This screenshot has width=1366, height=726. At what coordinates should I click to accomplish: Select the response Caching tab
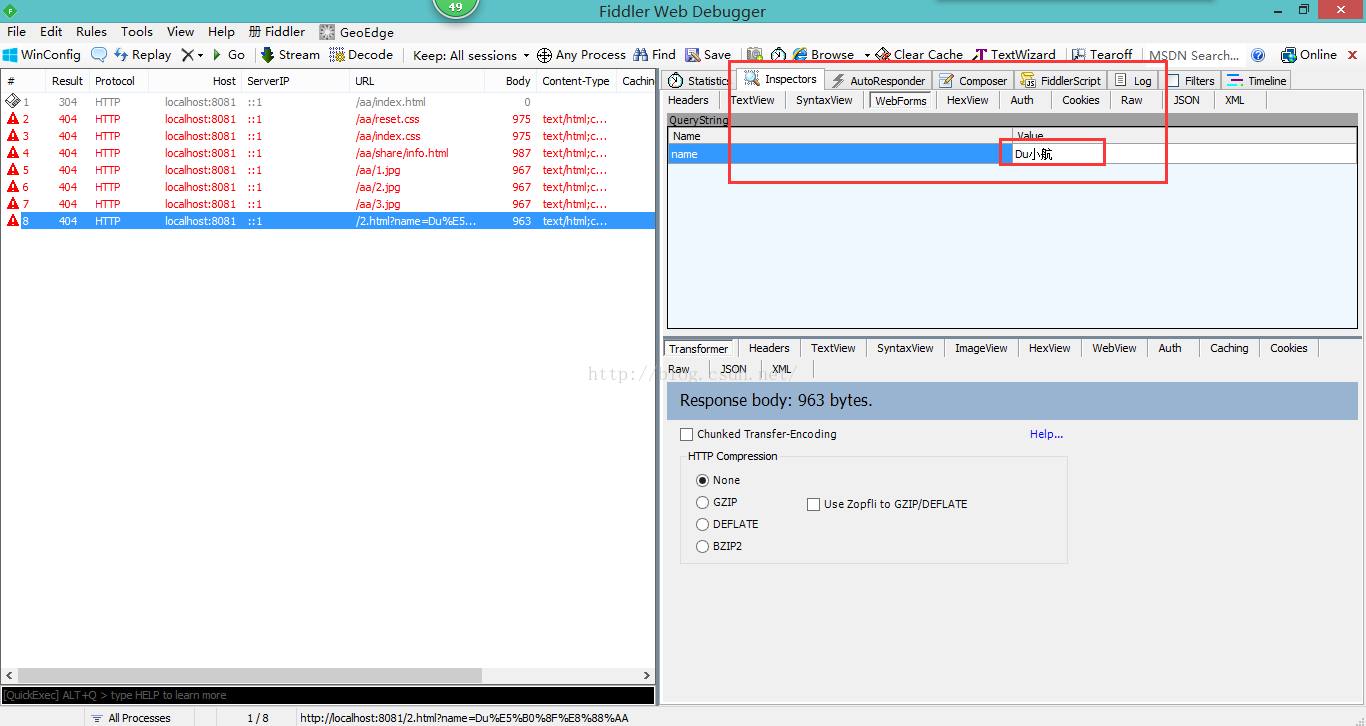tap(1229, 348)
